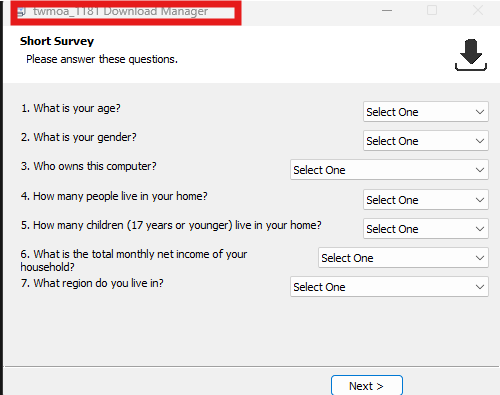Open the monthly net income dropdown
This screenshot has width=500, height=395.
click(403, 258)
